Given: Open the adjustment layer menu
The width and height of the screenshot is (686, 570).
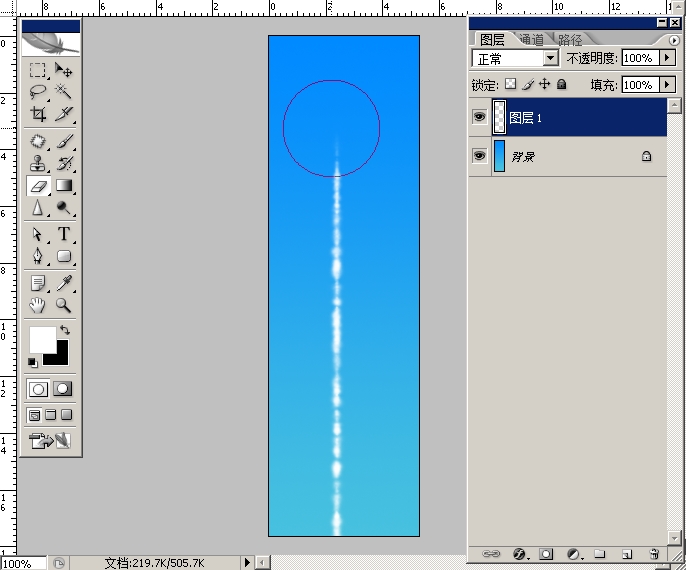Looking at the screenshot, I should (x=574, y=554).
